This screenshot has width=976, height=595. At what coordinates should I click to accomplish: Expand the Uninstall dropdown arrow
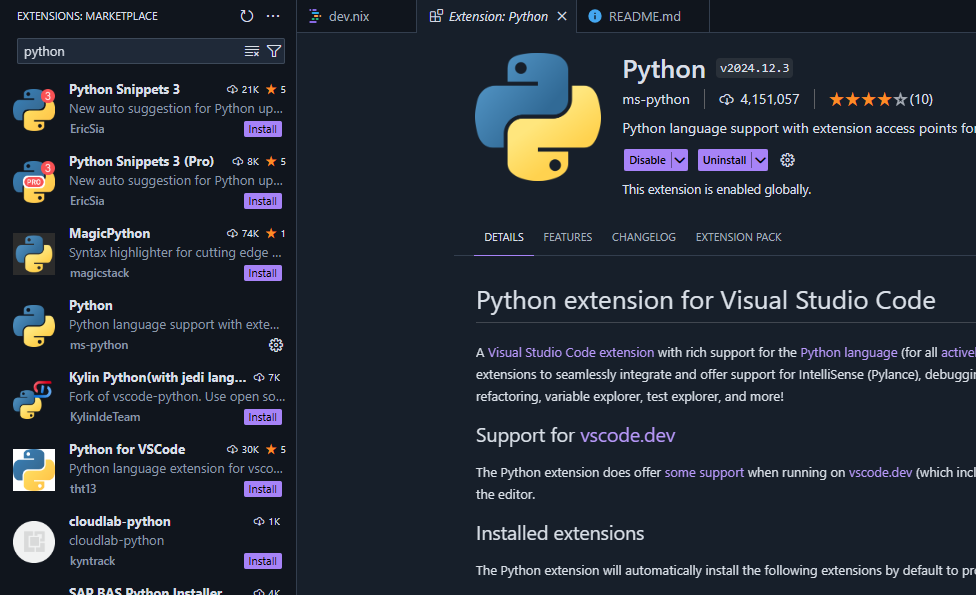pyautogui.click(x=760, y=160)
